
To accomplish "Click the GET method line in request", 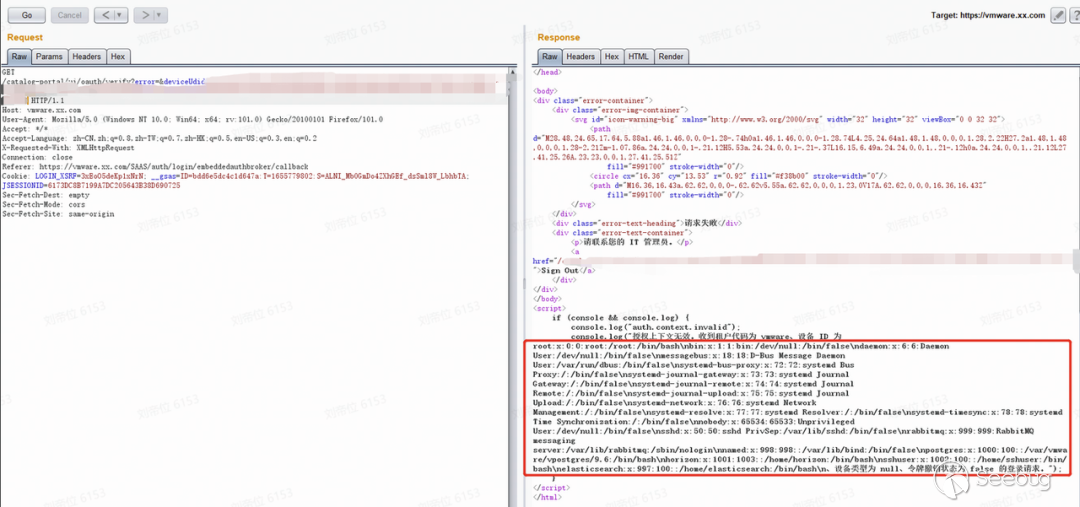I will (8, 72).
